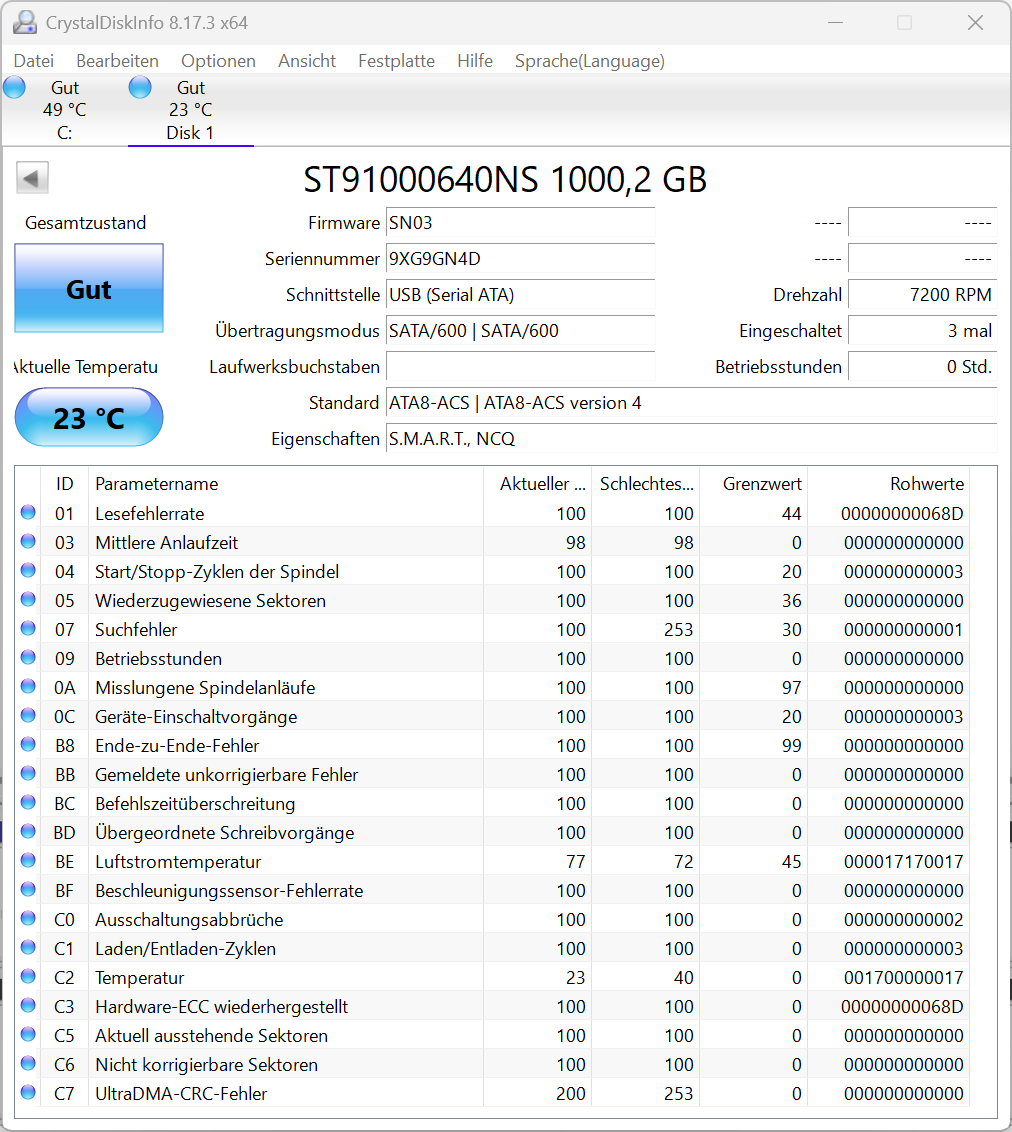This screenshot has height=1132, width=1012.
Task: Click the ID column header
Action: click(64, 484)
